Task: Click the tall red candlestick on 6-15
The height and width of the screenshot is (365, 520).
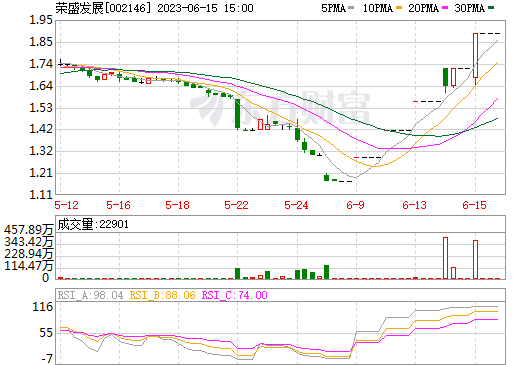Action: coord(475,55)
